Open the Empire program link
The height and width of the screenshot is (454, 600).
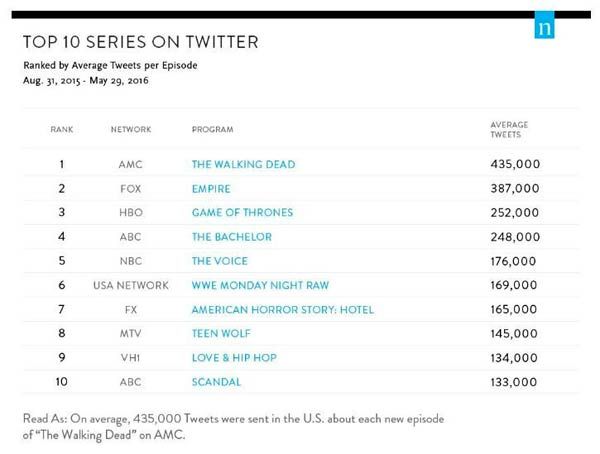point(210,188)
